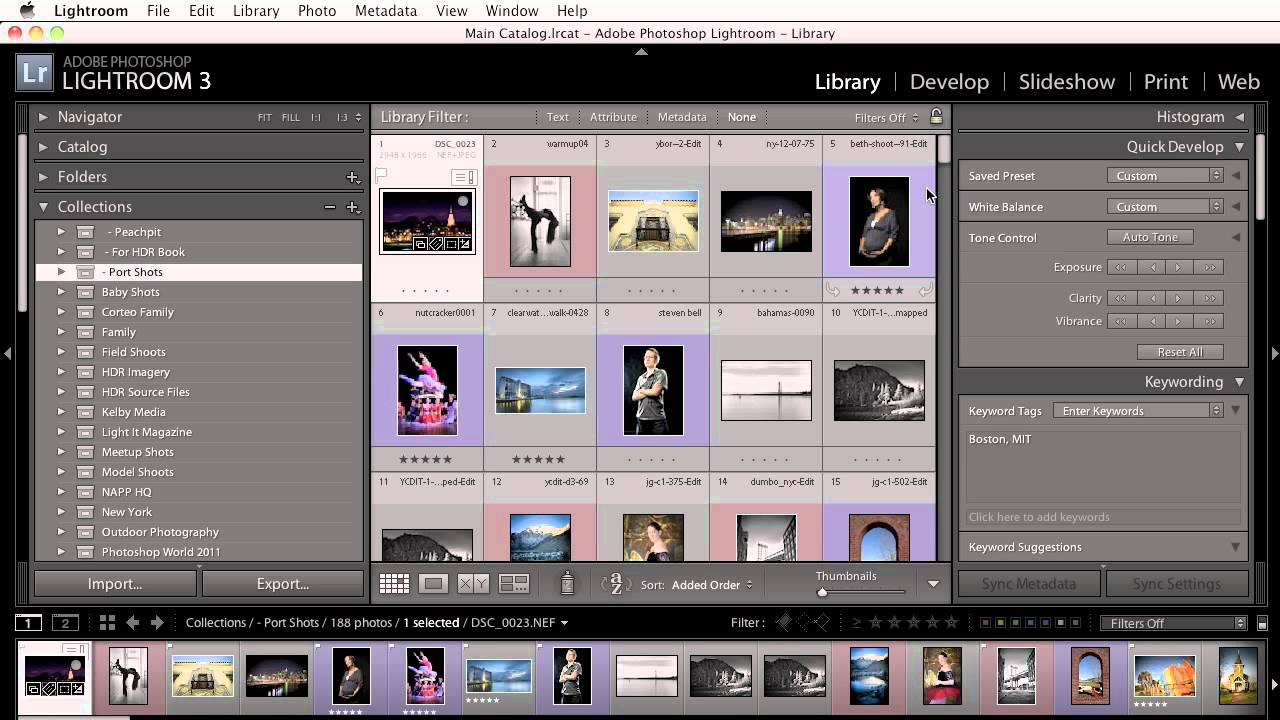
Task: Hide the right panel group arrow
Action: 1274,353
